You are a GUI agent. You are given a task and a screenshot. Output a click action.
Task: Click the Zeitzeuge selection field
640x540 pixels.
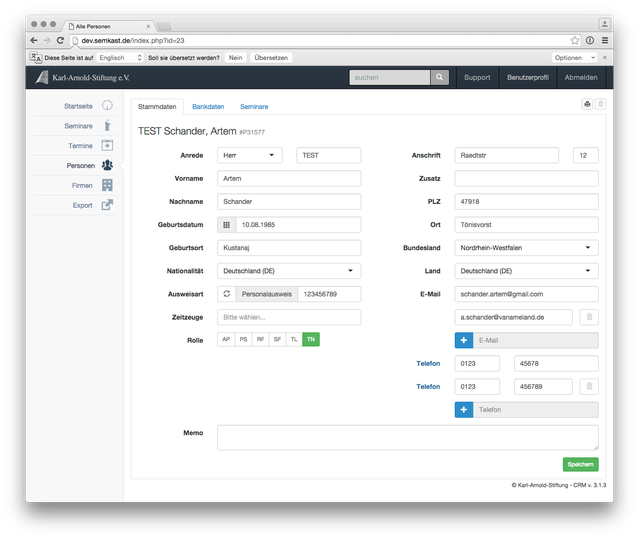[288, 317]
